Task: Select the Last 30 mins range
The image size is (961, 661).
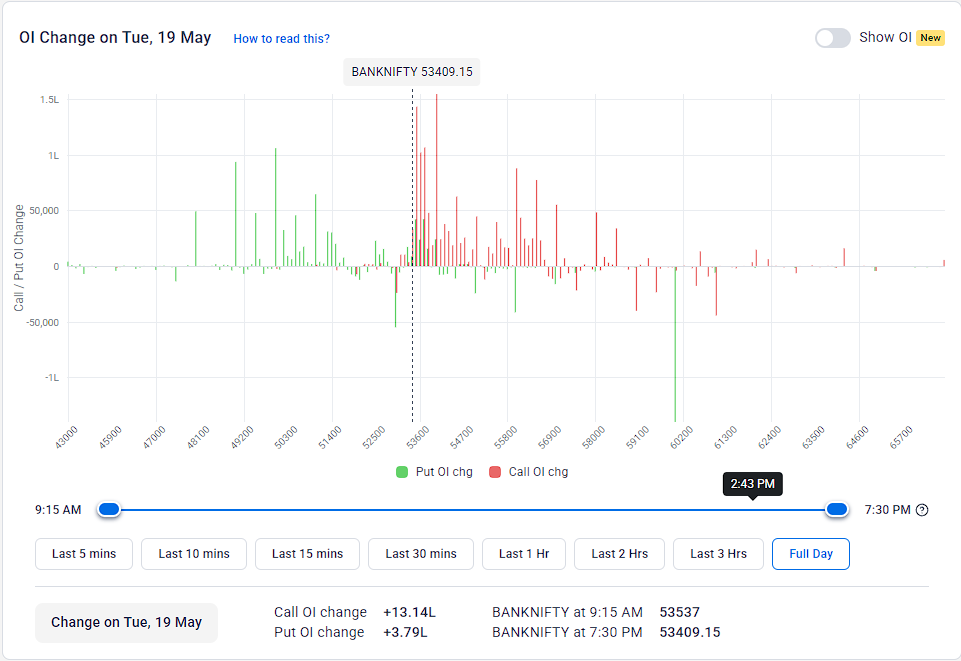Action: pos(420,554)
